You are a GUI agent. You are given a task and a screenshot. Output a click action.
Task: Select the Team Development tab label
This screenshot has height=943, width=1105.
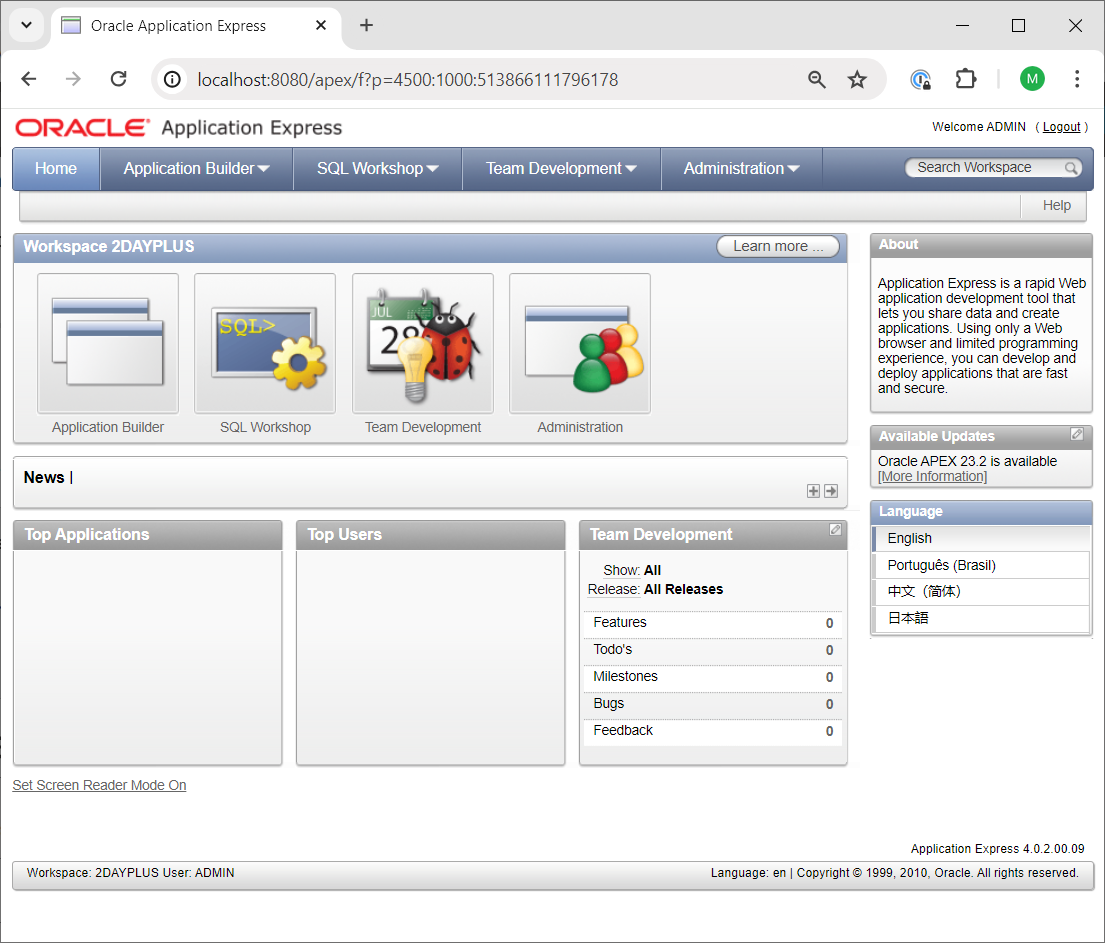coord(553,169)
